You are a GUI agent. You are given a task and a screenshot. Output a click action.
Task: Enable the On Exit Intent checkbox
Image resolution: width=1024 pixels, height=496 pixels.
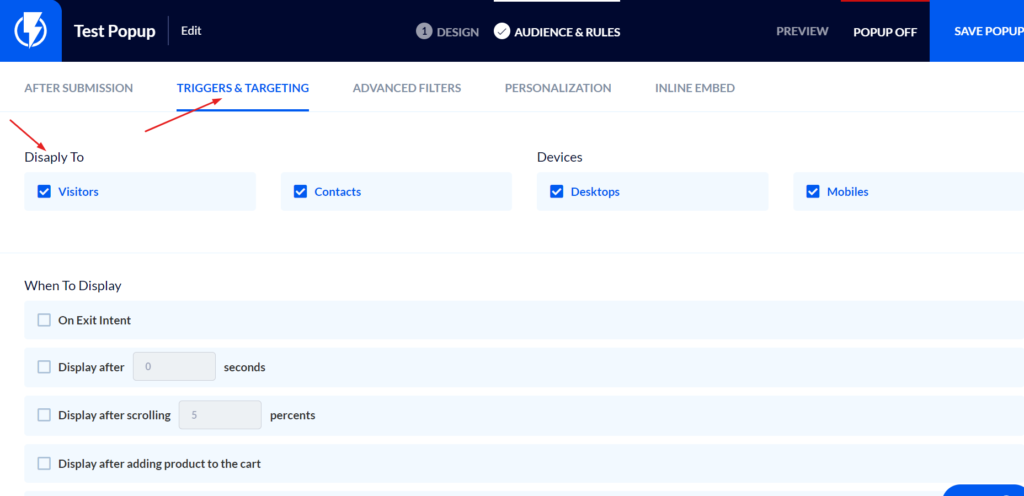tap(44, 320)
